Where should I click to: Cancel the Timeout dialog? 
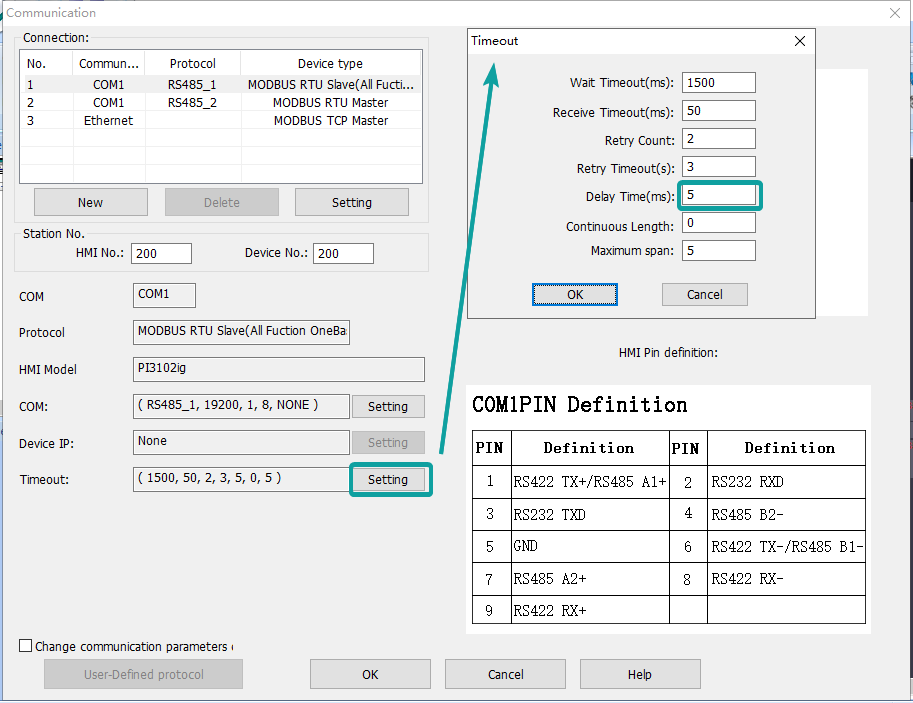705,295
